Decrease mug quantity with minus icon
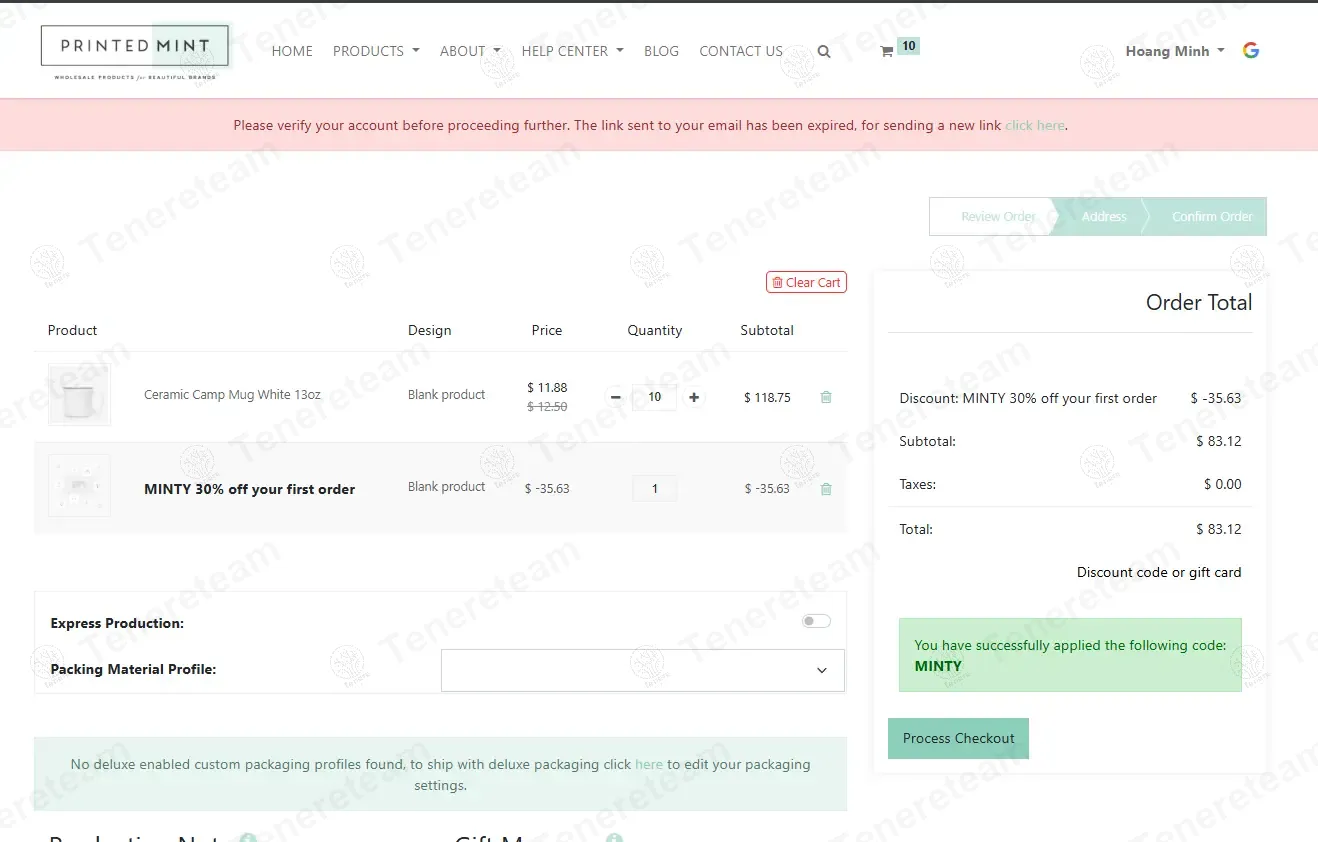The width and height of the screenshot is (1318, 842). (616, 397)
